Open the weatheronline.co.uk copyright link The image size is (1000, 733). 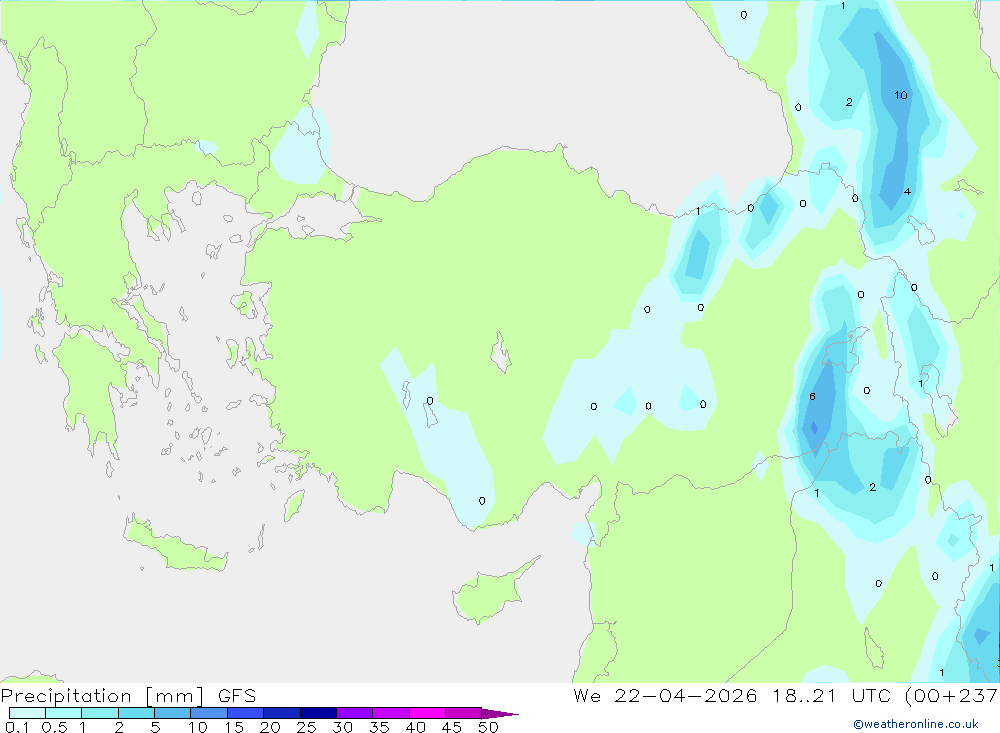916,724
